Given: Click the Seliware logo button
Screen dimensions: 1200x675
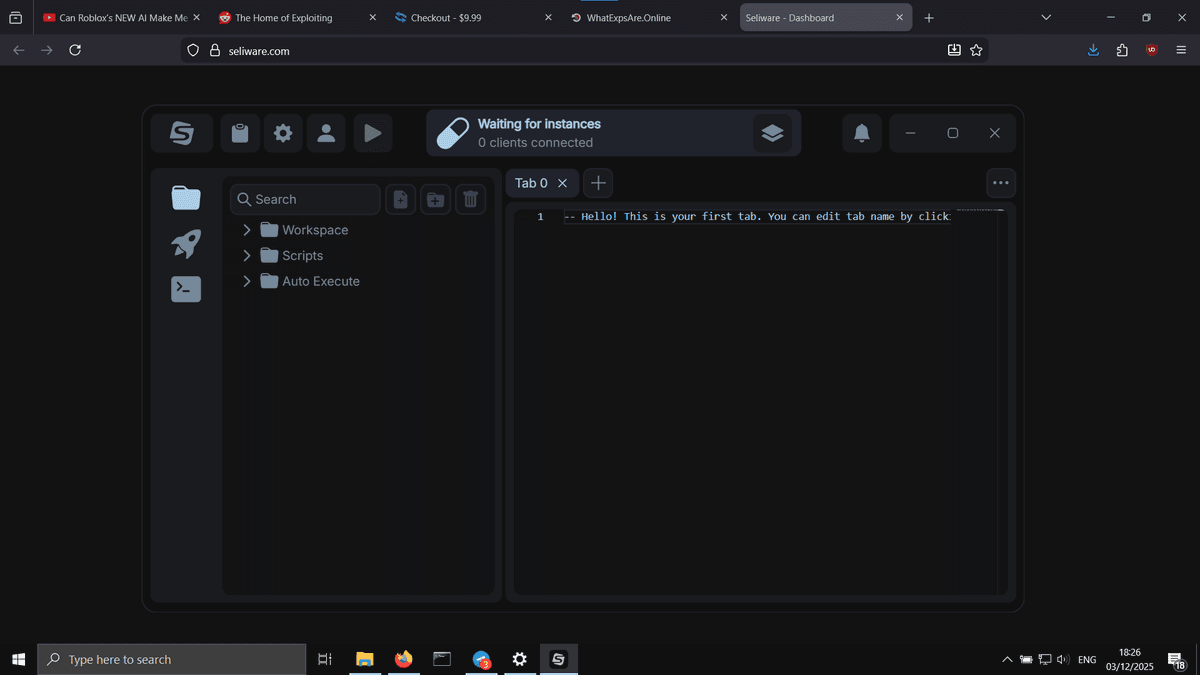Looking at the screenshot, I should [181, 133].
